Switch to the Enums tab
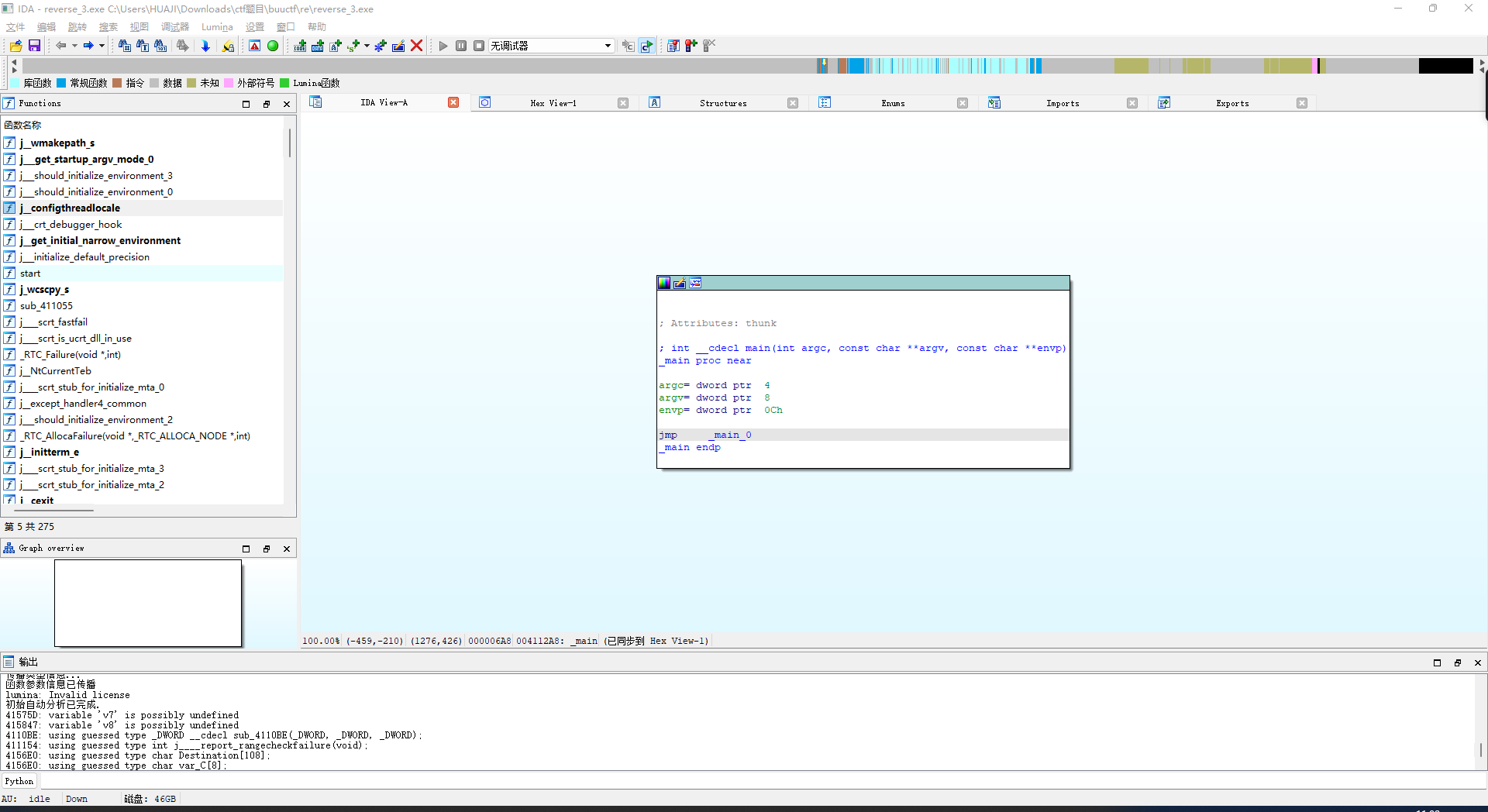 pos(893,103)
